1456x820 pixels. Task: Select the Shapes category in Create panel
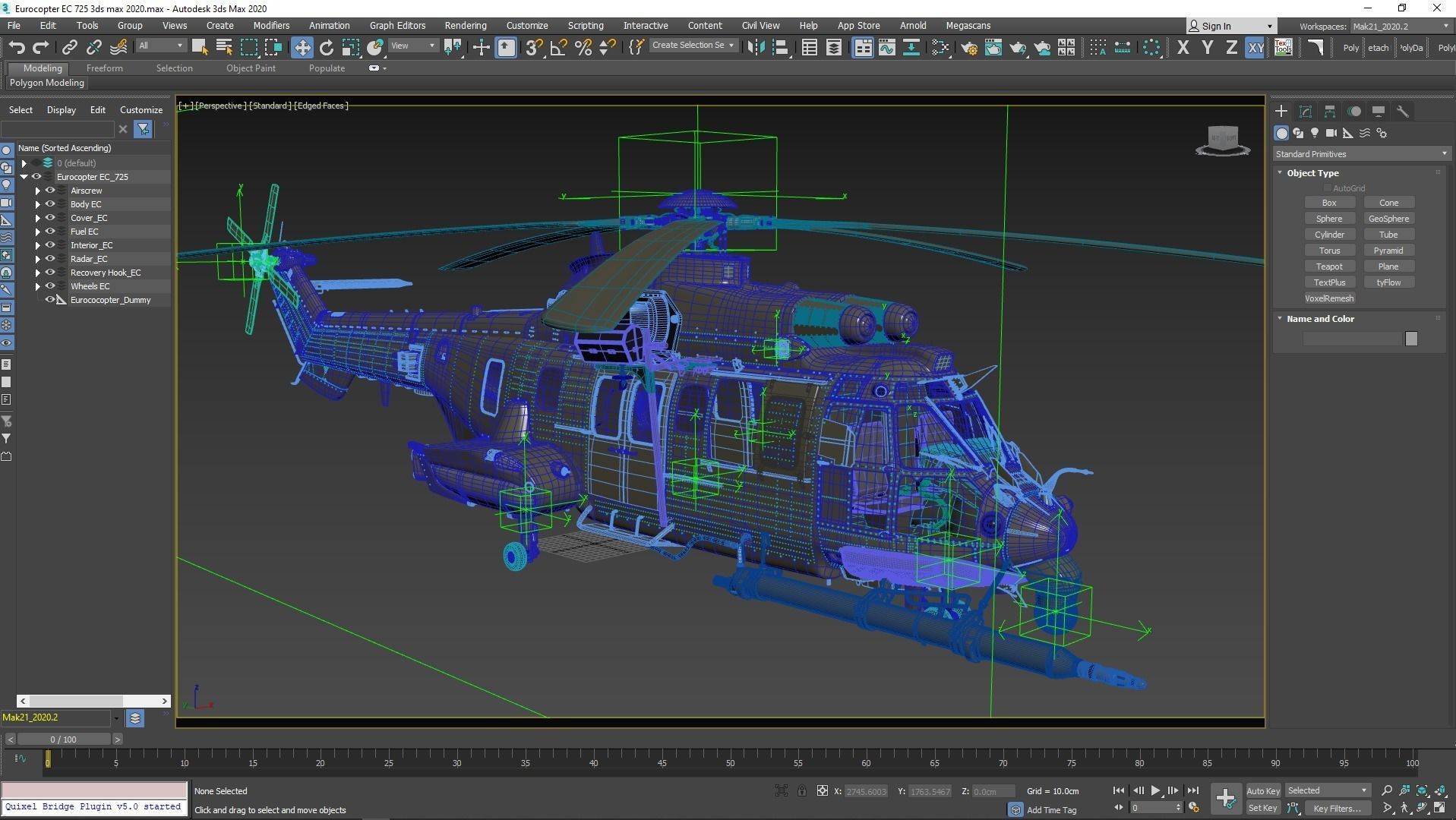1298,133
